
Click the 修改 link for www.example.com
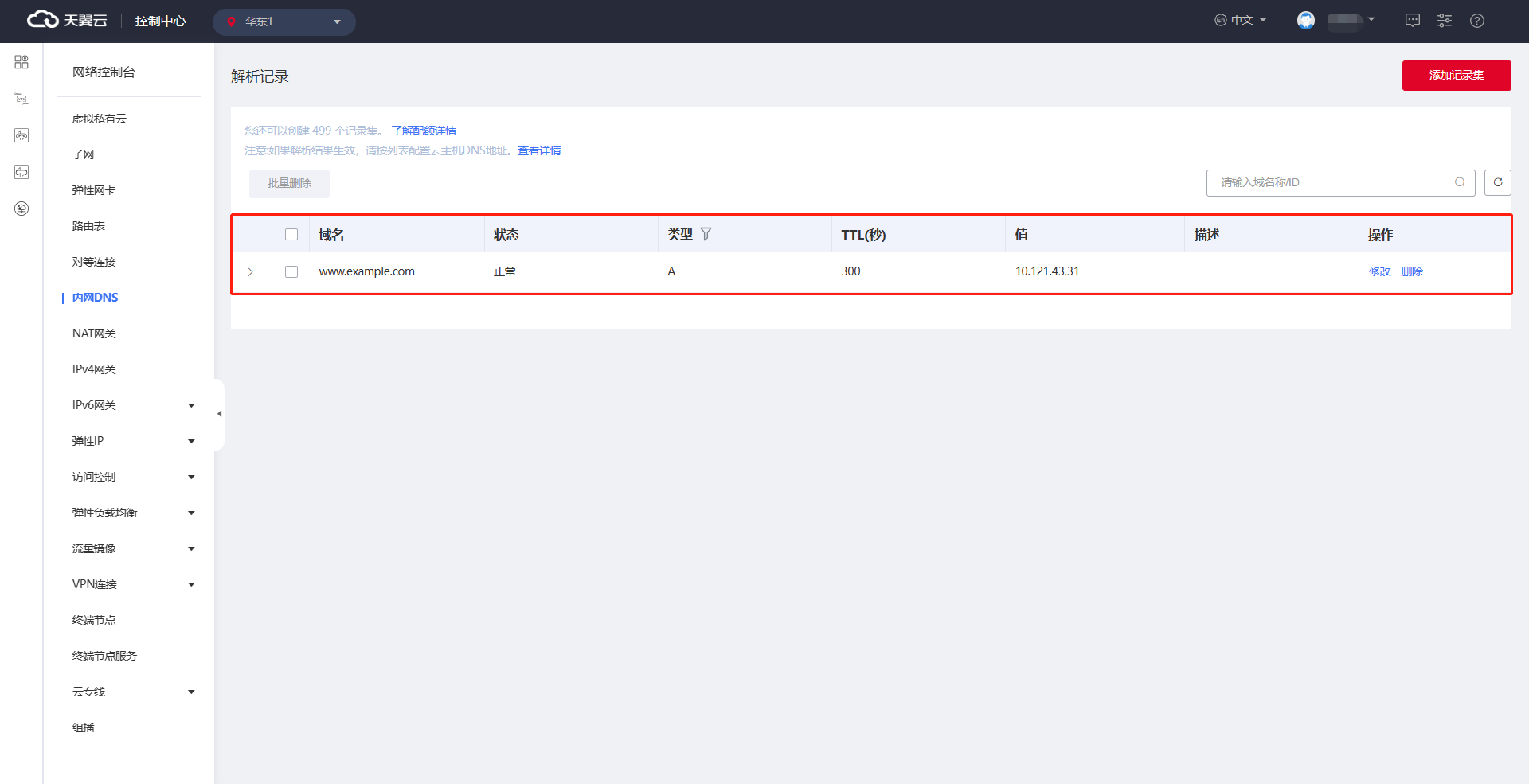coord(1379,271)
